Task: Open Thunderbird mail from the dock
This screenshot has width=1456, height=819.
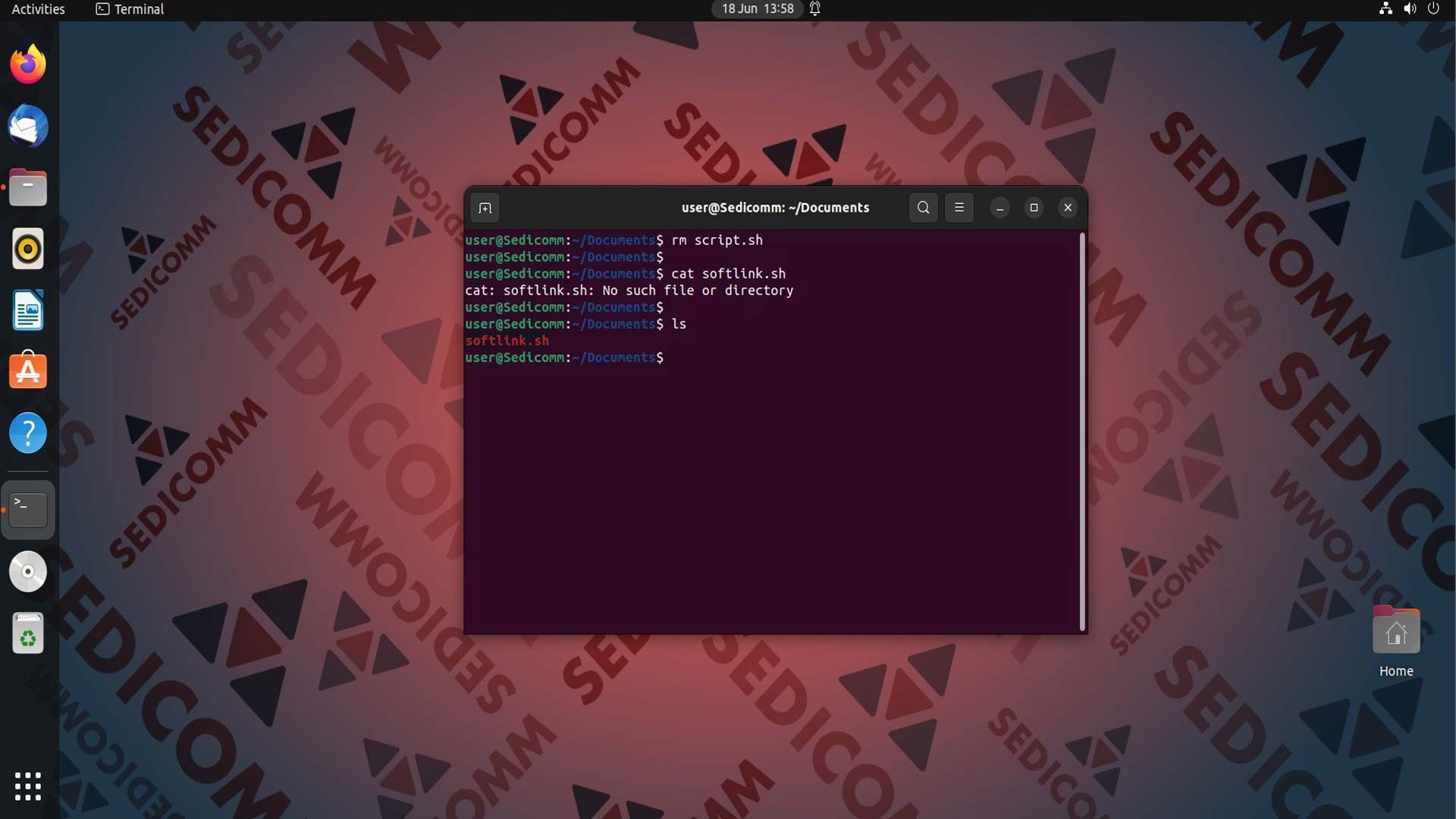Action: 28,126
